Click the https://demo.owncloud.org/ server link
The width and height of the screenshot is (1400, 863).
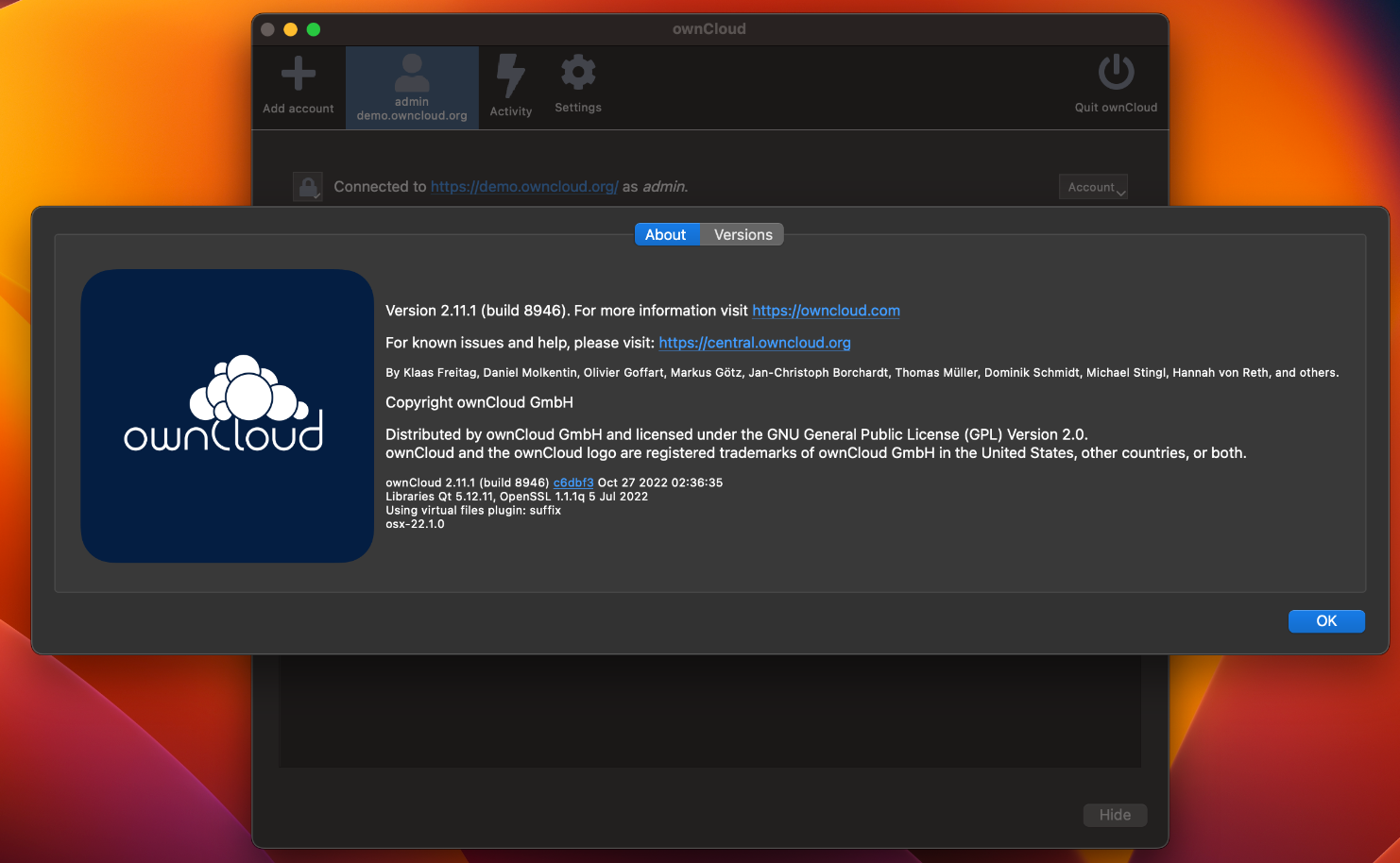coord(524,186)
